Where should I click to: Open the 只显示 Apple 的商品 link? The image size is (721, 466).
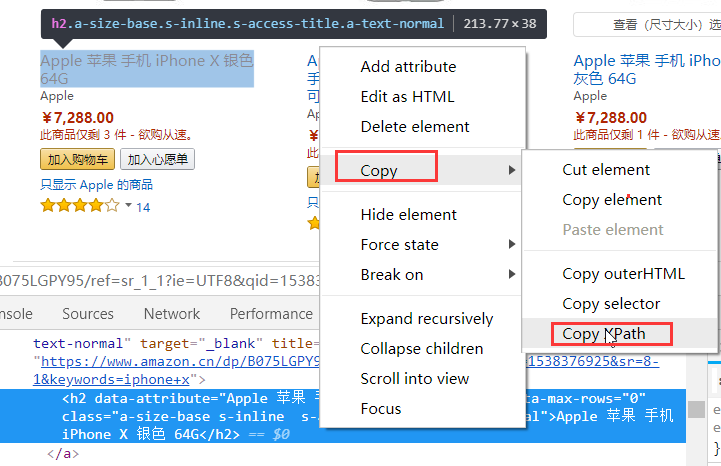click(96, 185)
